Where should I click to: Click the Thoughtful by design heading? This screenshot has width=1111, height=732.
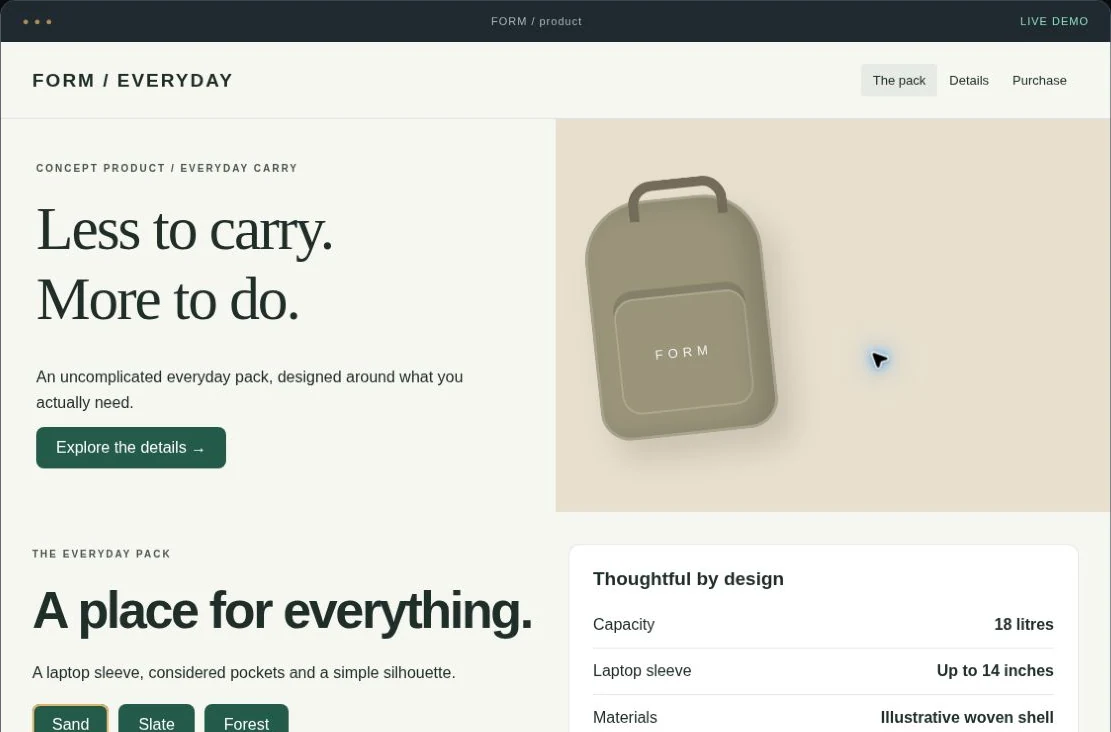(x=688, y=579)
